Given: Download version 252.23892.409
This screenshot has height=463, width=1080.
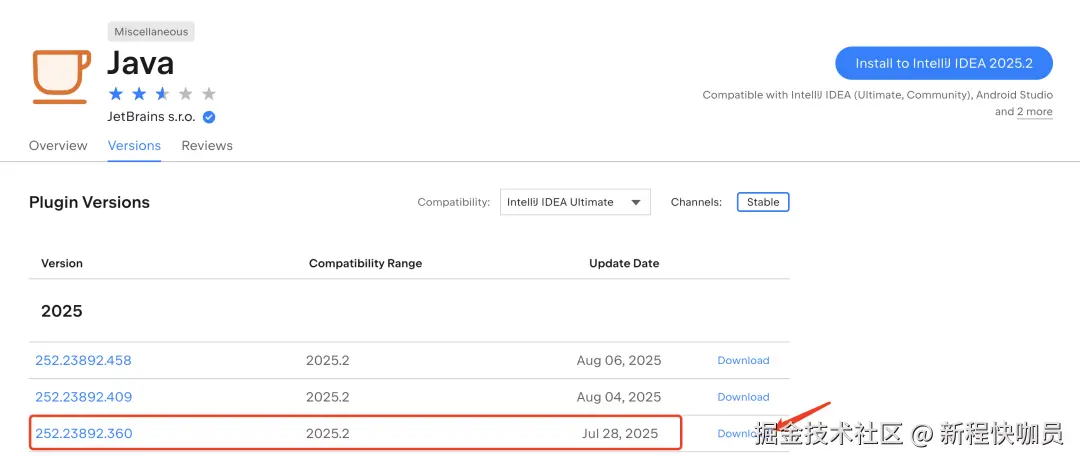Looking at the screenshot, I should [743, 397].
